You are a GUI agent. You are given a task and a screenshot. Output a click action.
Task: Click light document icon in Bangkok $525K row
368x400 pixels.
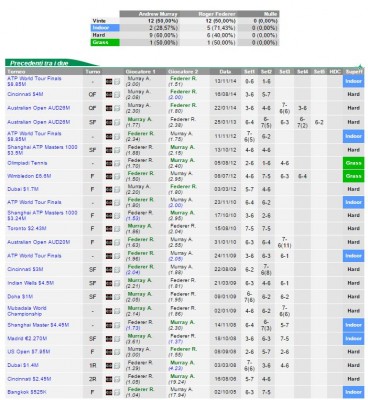[x=117, y=393]
